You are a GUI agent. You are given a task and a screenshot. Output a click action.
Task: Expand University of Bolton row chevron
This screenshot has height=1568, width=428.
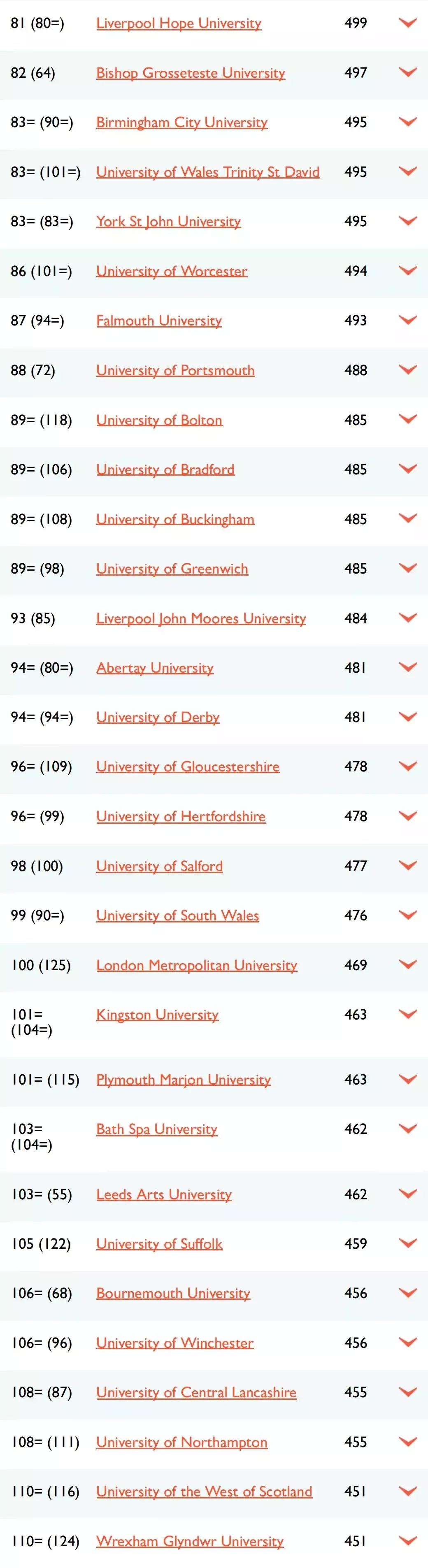click(x=407, y=419)
